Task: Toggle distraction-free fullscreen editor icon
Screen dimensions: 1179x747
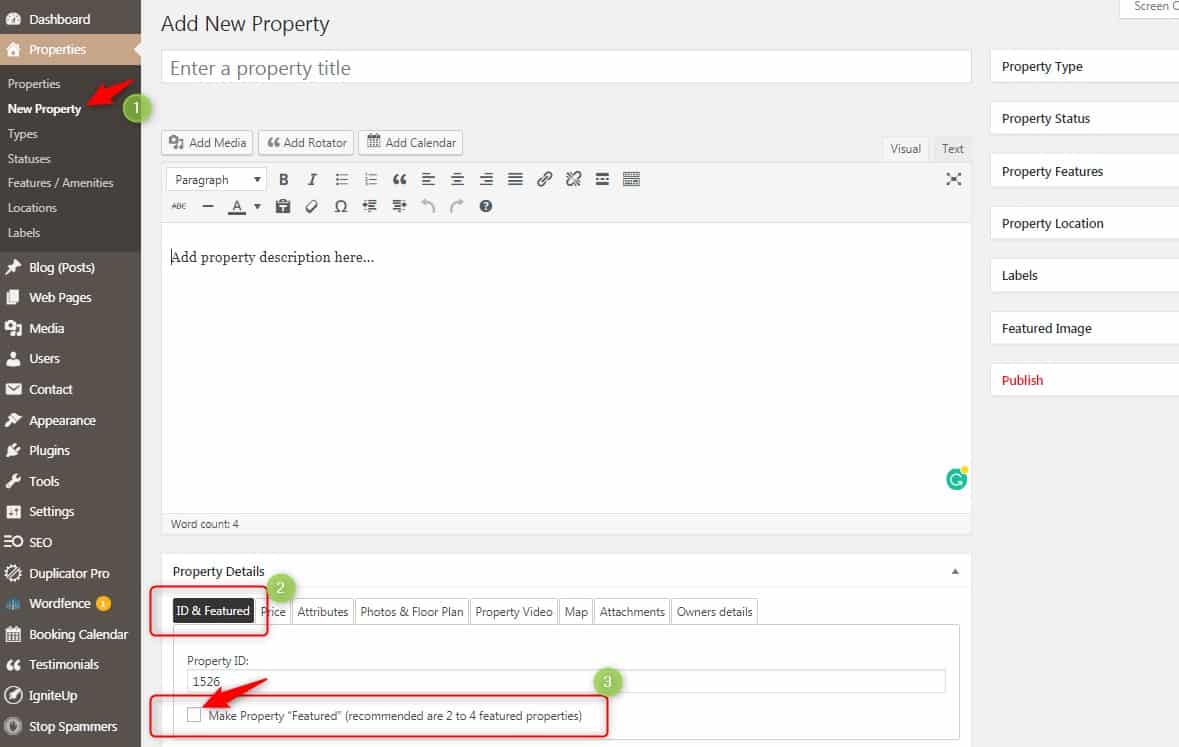Action: [953, 179]
